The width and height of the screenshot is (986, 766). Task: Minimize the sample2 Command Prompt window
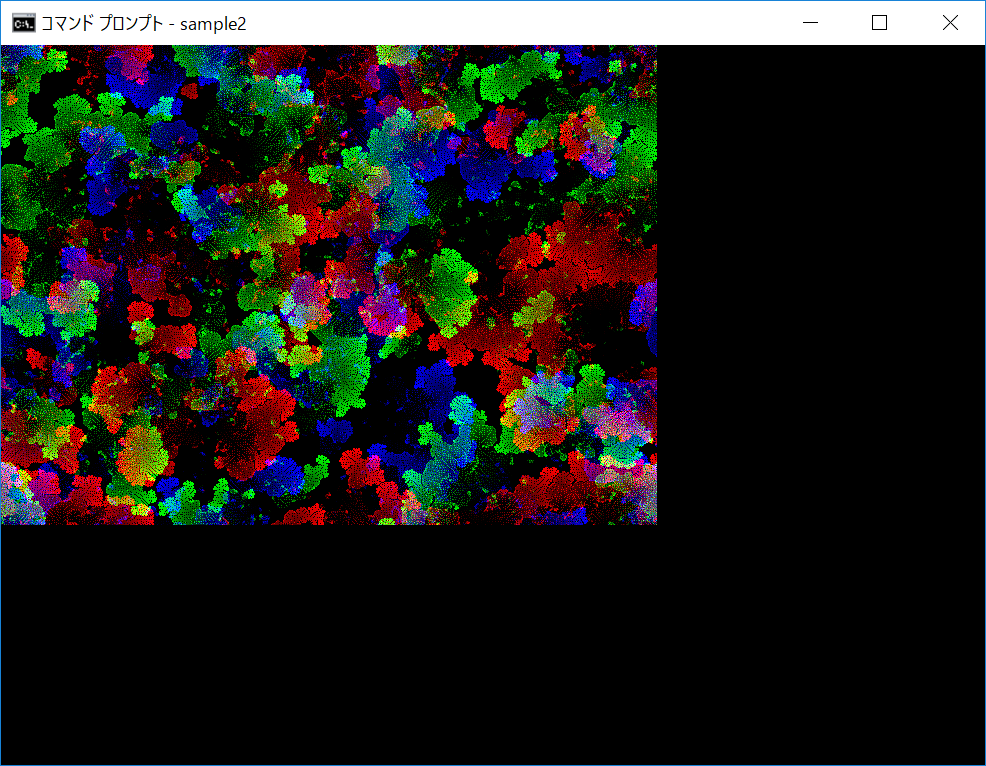[810, 23]
